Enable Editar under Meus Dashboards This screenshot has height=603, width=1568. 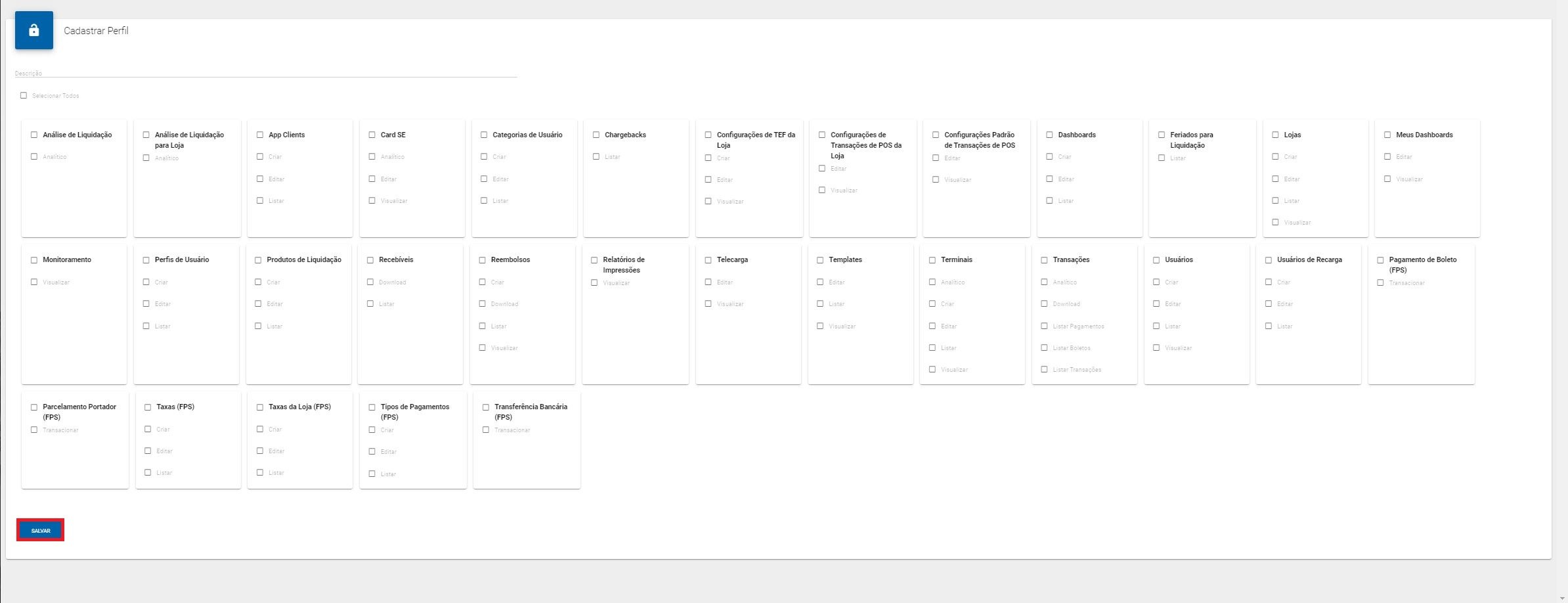click(1387, 156)
